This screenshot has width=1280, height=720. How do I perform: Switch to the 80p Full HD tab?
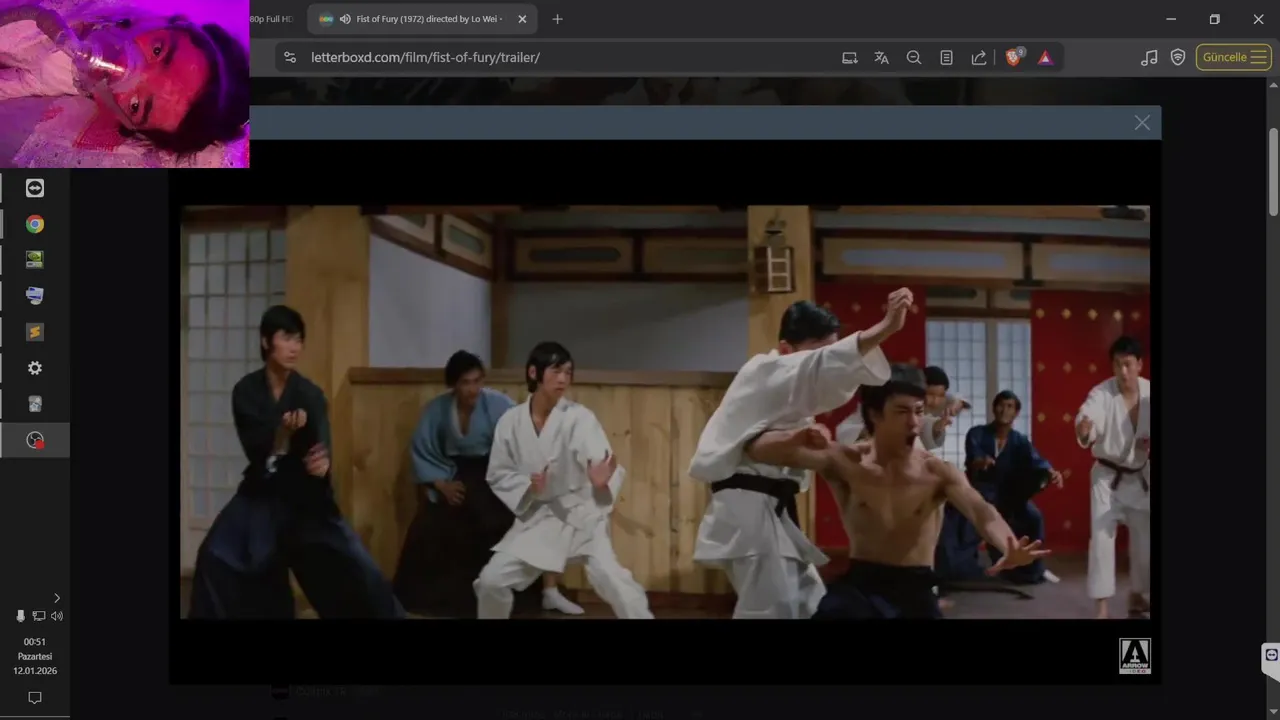(272, 19)
